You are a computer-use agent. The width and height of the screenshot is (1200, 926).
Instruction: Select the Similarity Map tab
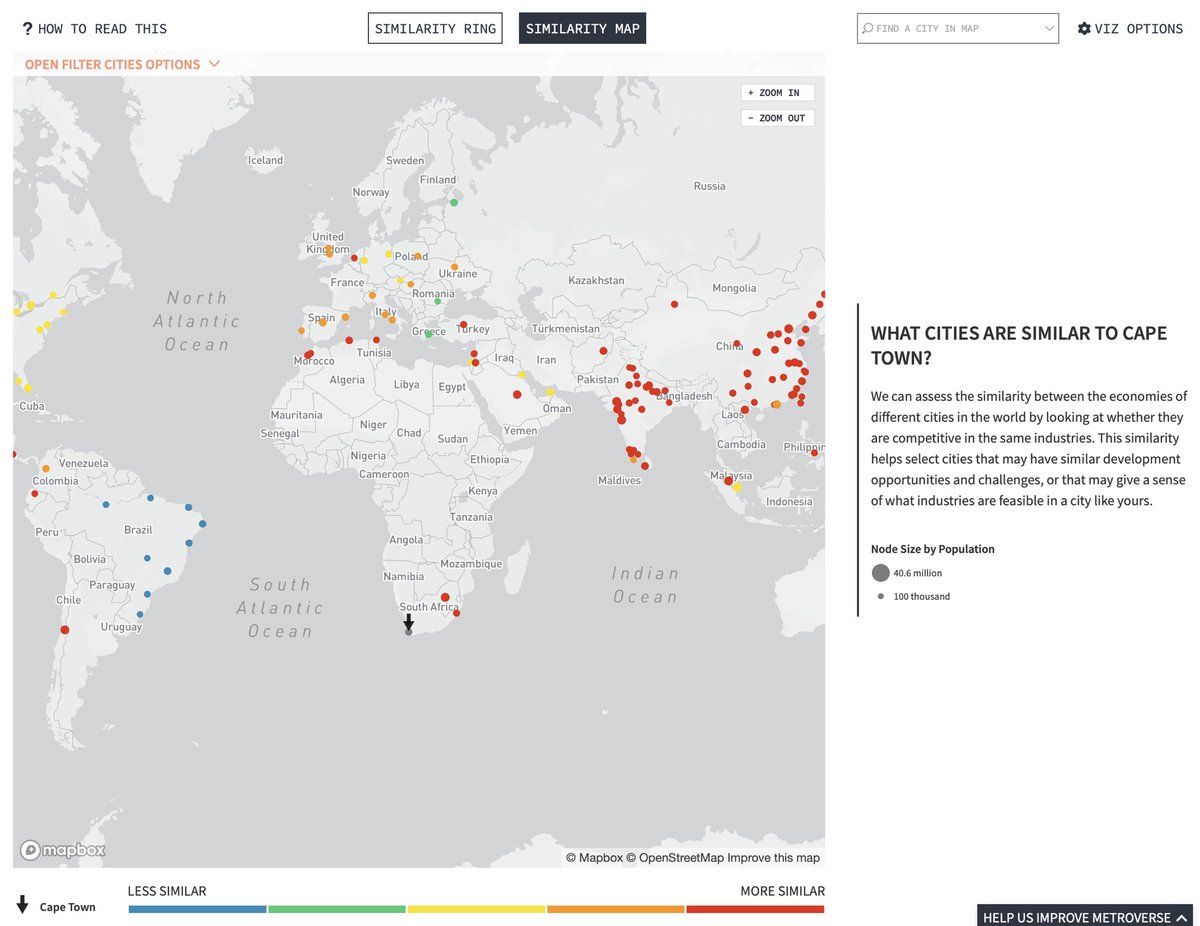tap(582, 28)
